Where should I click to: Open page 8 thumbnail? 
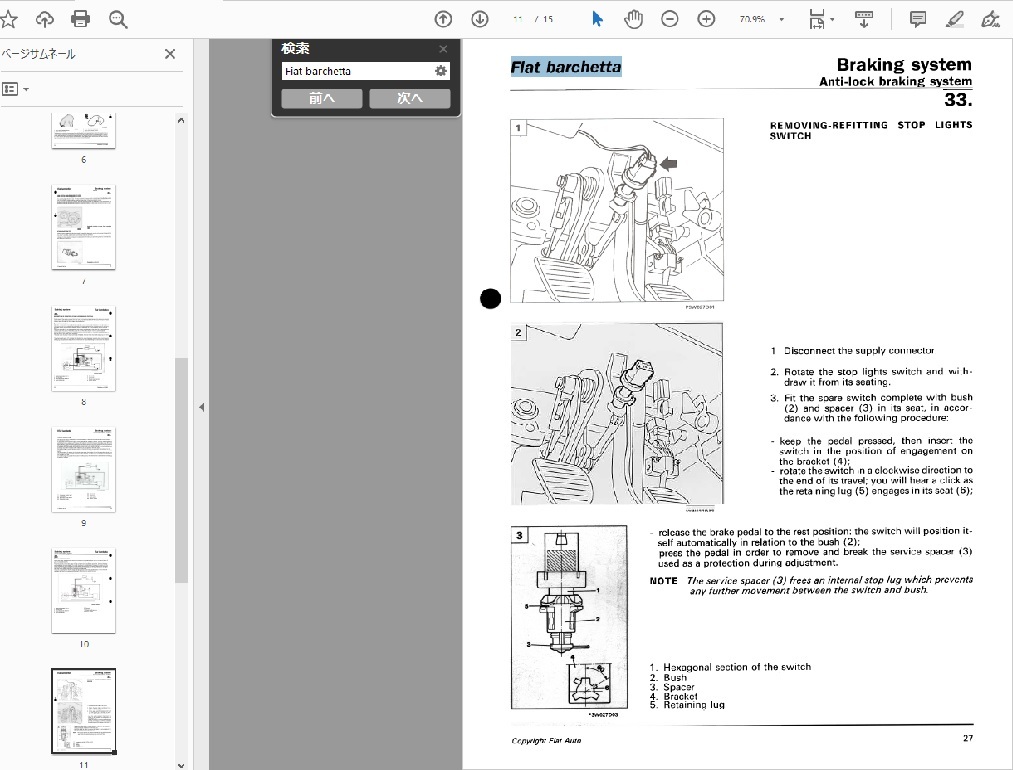point(83,349)
